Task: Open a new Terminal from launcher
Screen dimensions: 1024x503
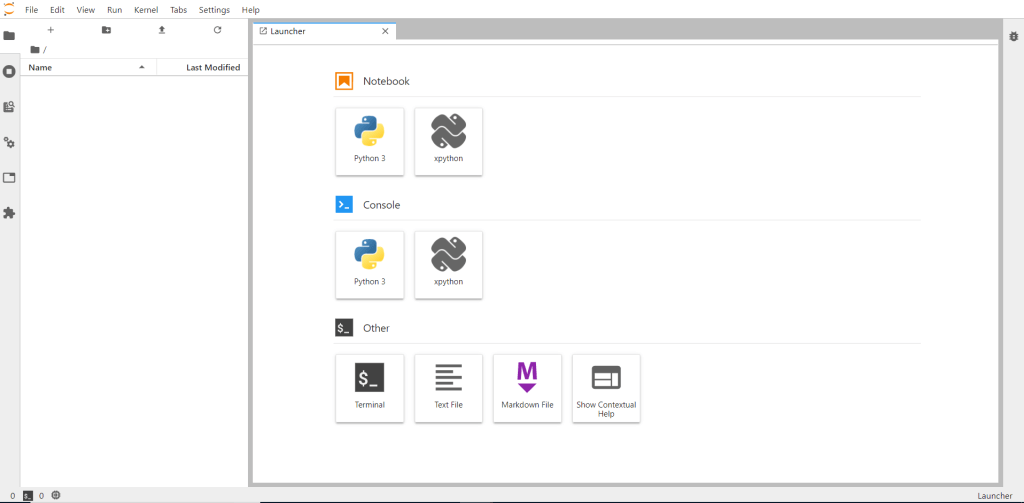Action: tap(369, 388)
